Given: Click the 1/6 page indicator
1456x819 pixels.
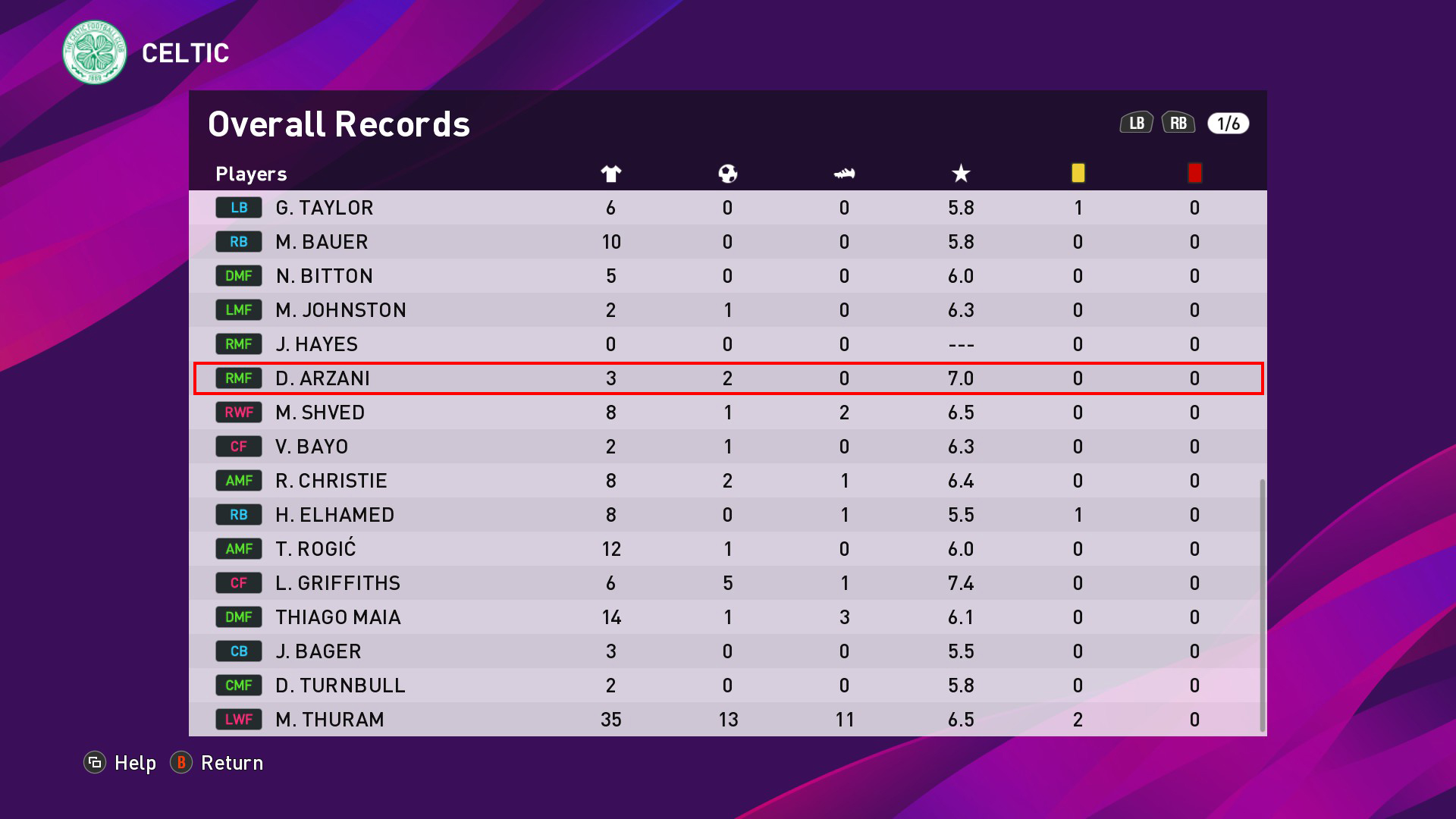Looking at the screenshot, I should click(x=1228, y=124).
